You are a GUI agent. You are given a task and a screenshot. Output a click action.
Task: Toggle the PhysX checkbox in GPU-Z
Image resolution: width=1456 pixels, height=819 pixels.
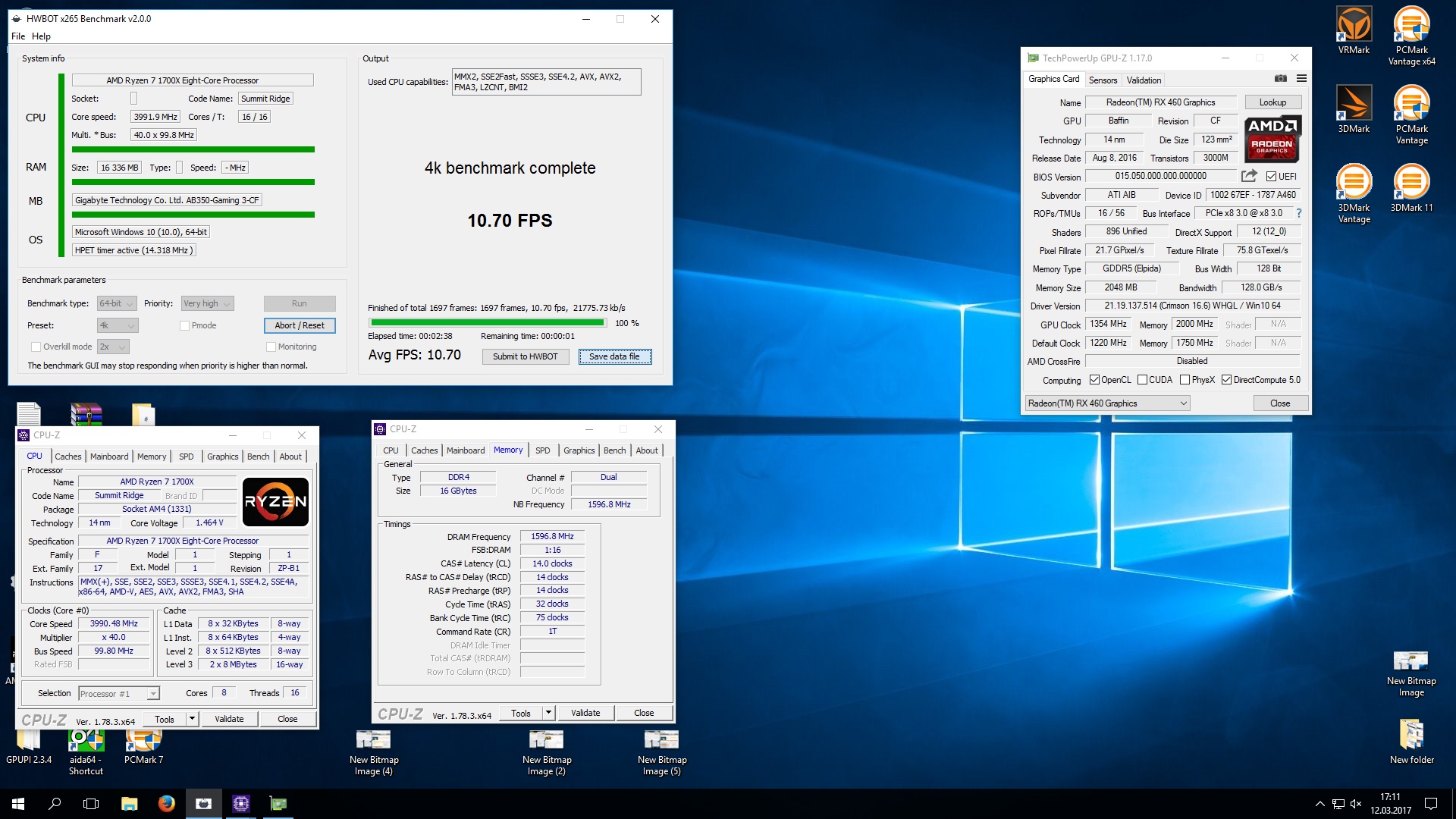click(x=1185, y=380)
